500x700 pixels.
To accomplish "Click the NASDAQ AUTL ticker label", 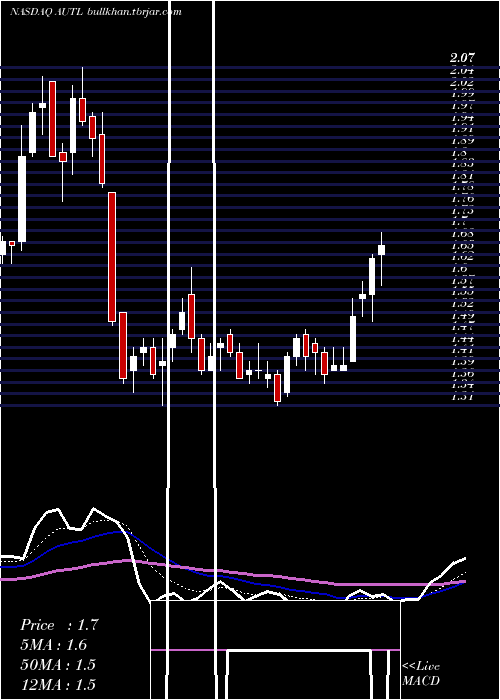I will (46, 12).
